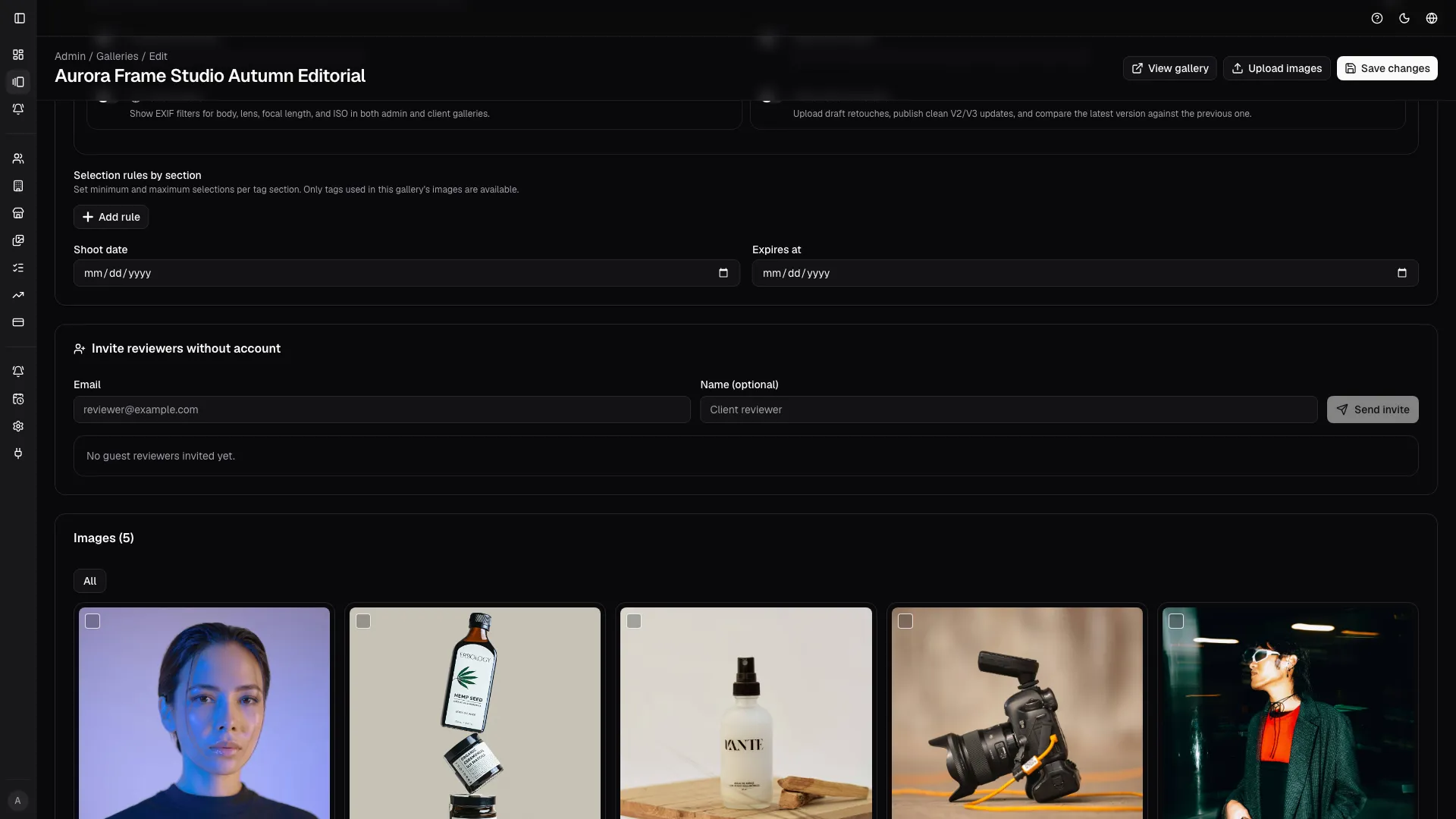This screenshot has width=1456, height=819.
Task: Open the white spray bottle thumbnail
Action: 746,713
